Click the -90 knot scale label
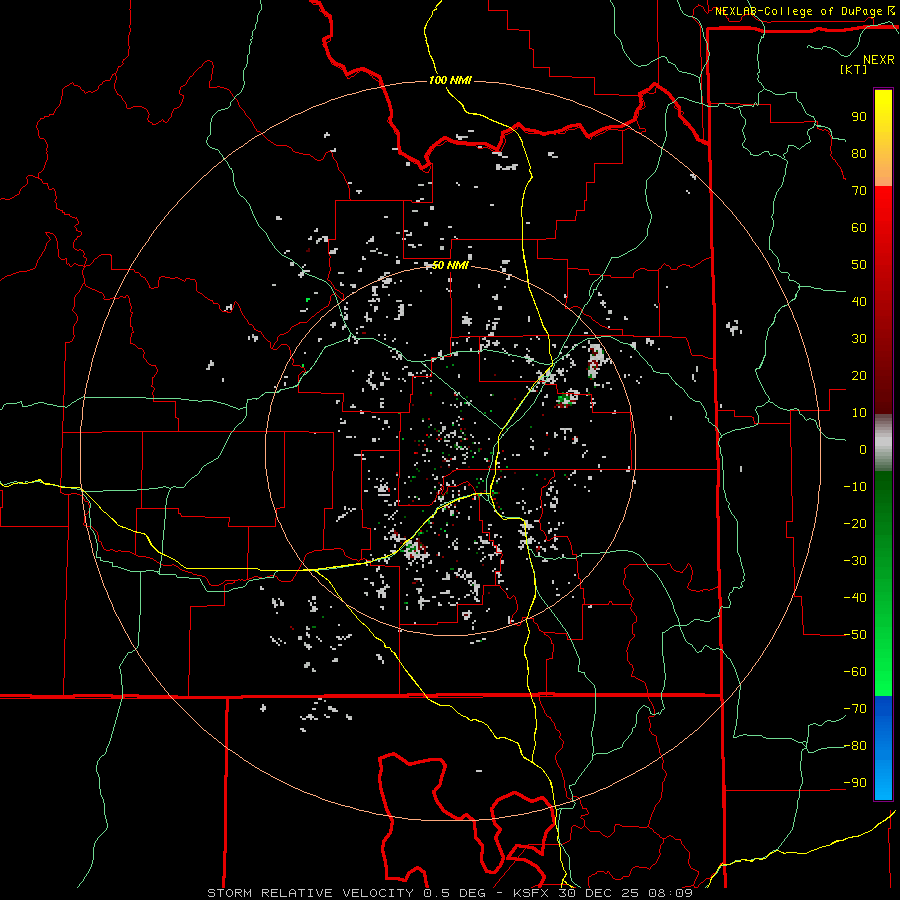 tap(855, 783)
